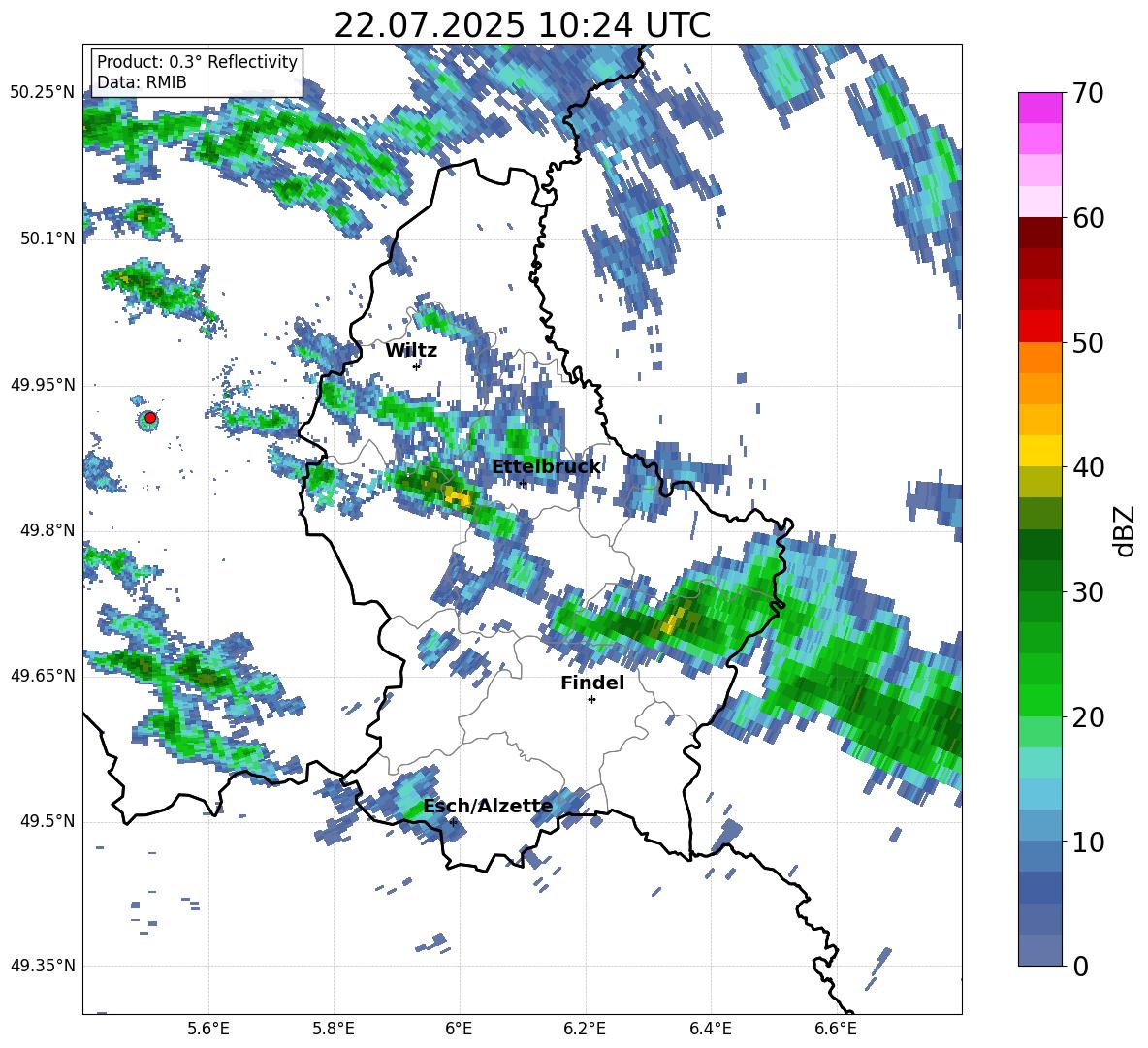Click the red radar location marker
This screenshot has width=1148, height=1048.
(150, 418)
